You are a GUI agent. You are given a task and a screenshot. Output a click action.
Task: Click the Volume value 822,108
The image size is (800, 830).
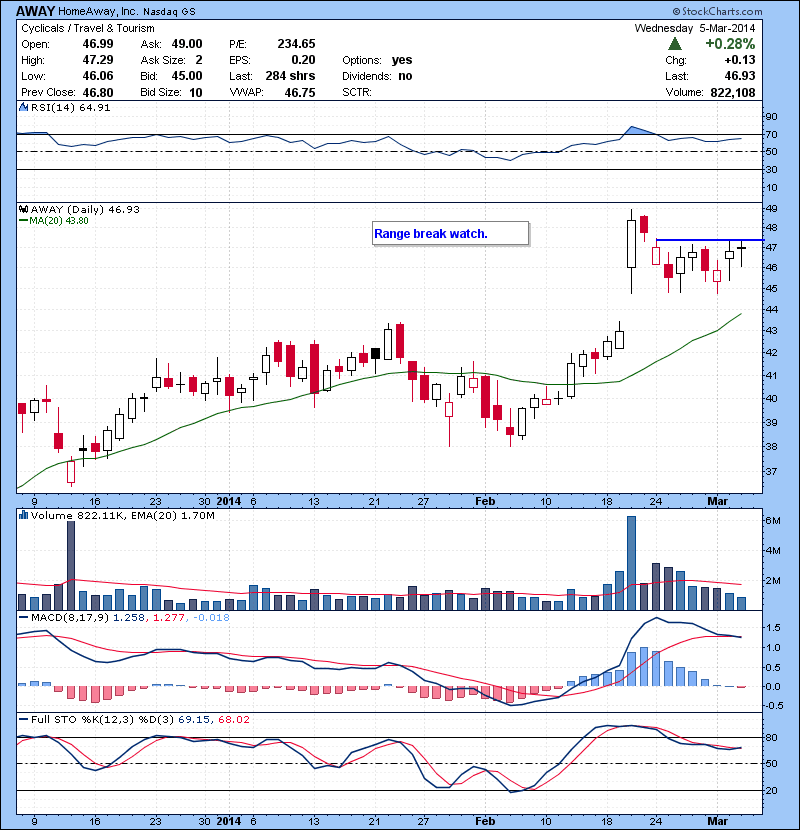pyautogui.click(x=733, y=92)
